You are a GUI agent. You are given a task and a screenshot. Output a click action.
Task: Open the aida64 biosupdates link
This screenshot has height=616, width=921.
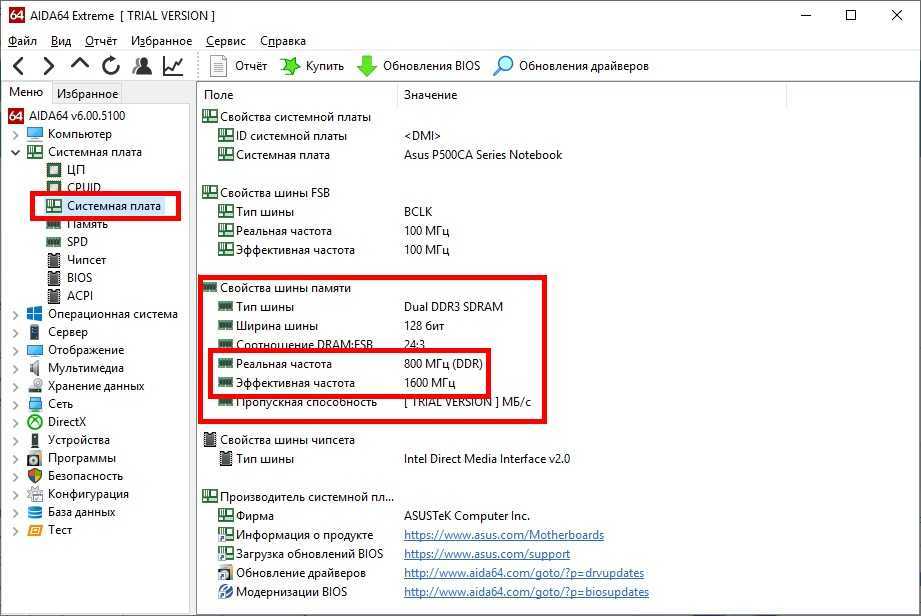coord(526,592)
